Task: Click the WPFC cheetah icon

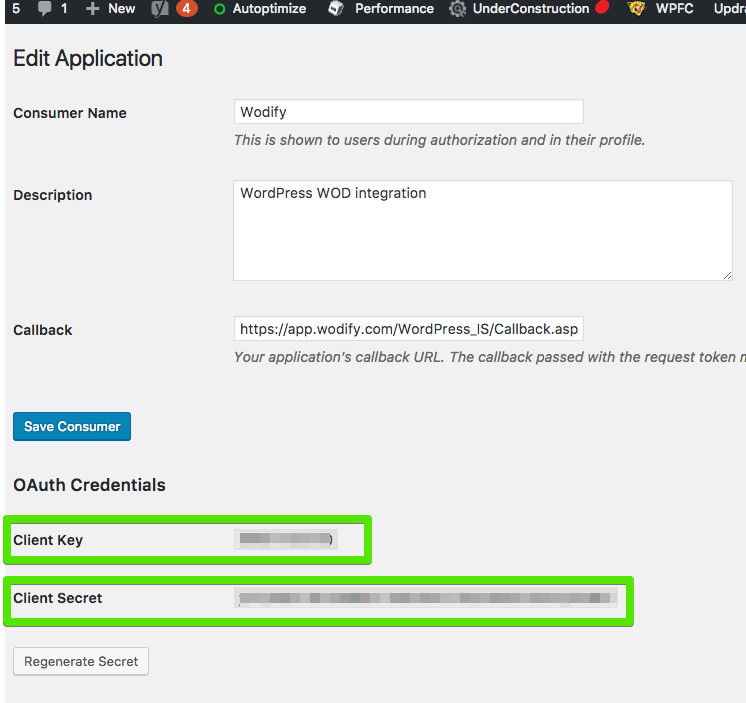Action: (x=637, y=9)
